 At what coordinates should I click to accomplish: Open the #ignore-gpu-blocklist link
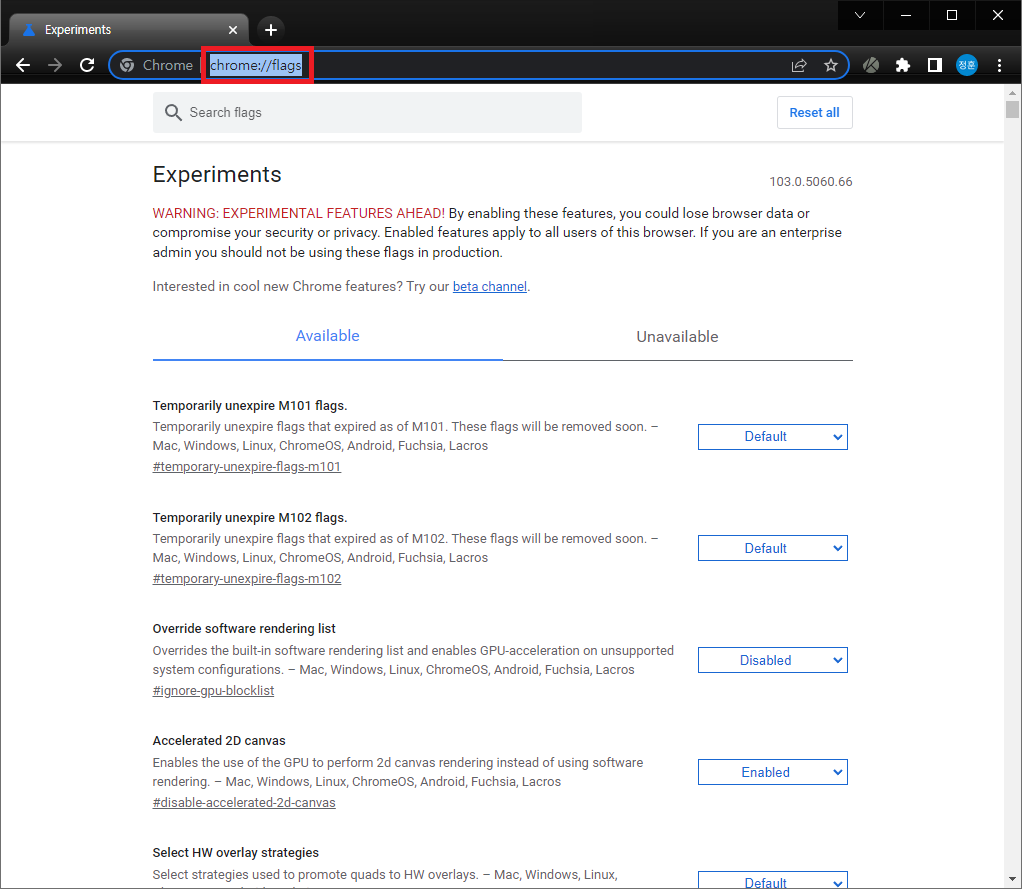[213, 691]
